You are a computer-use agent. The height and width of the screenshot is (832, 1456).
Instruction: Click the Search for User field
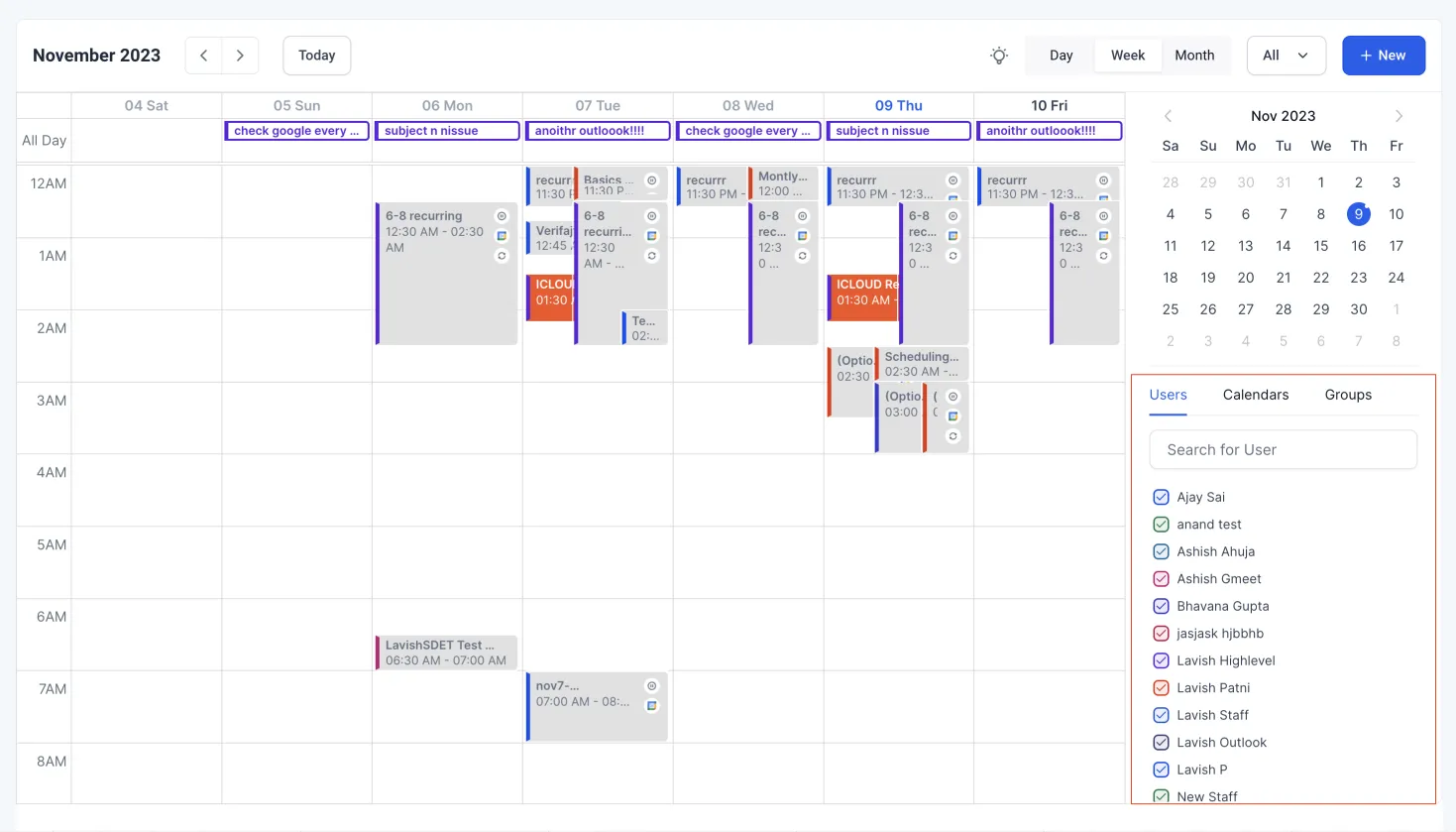pos(1284,449)
